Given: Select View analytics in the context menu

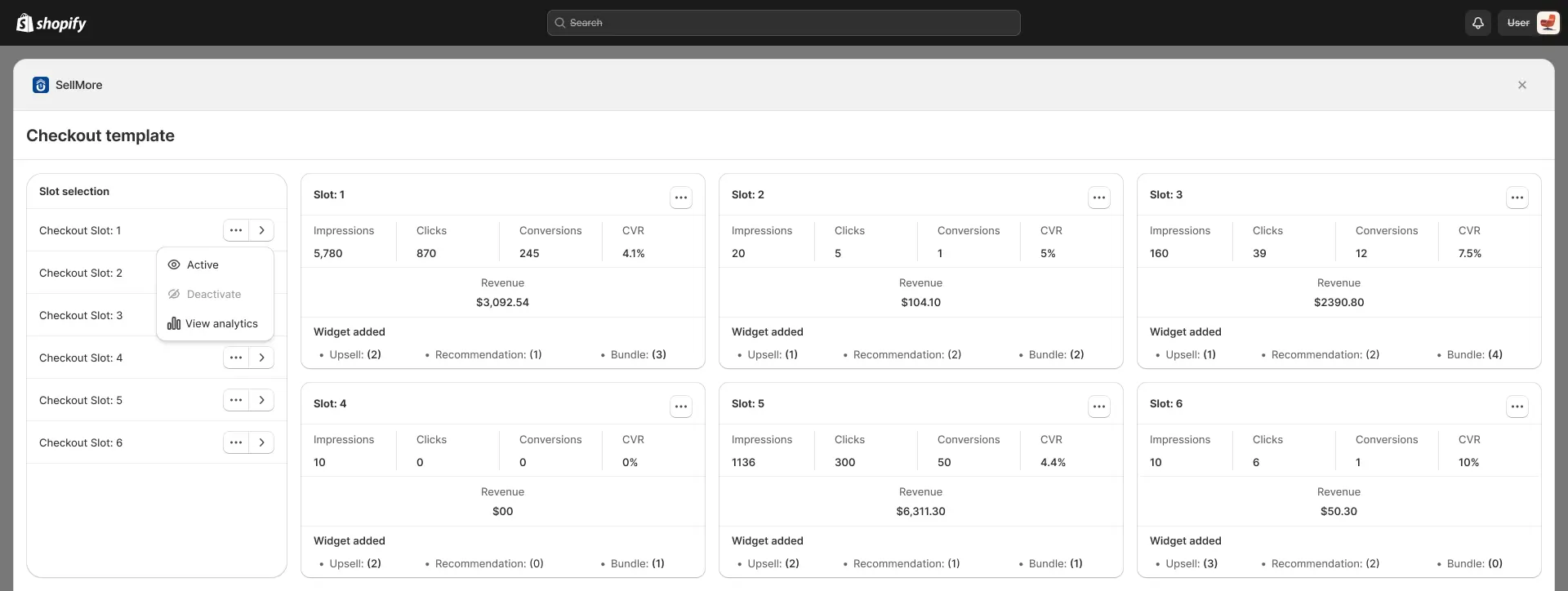Looking at the screenshot, I should pos(220,324).
